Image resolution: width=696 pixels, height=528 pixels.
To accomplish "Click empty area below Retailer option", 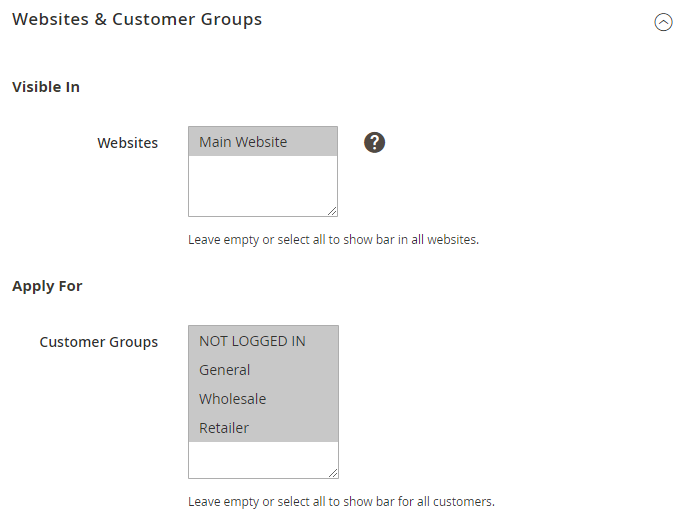I will tap(262, 459).
